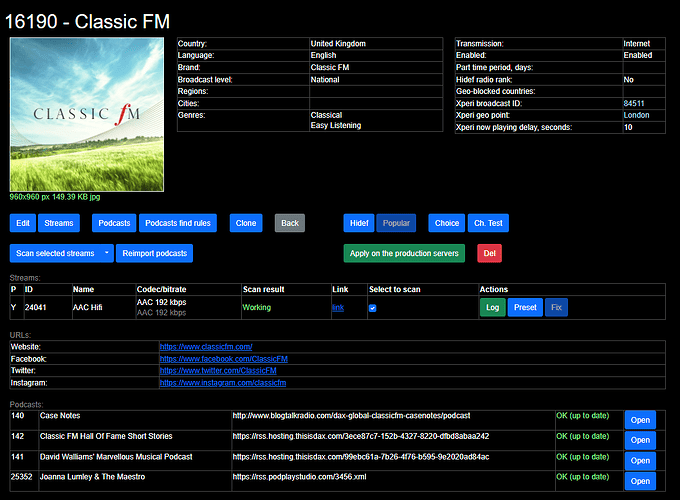Click the Case Notes podcast feed URL
This screenshot has height=500, width=680.
pos(351,415)
